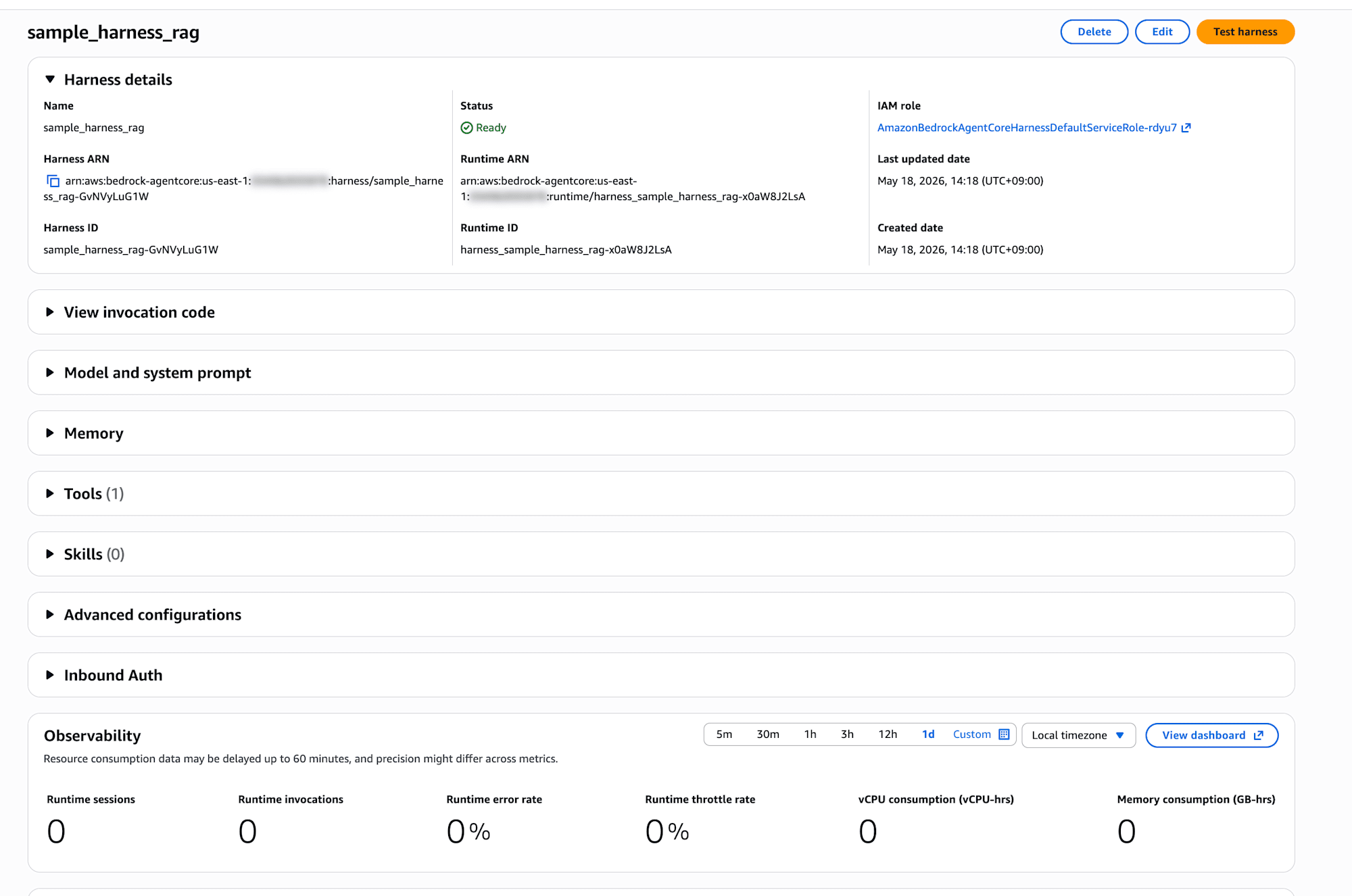This screenshot has width=1352, height=896.
Task: Select the 12h time range
Action: [888, 735]
